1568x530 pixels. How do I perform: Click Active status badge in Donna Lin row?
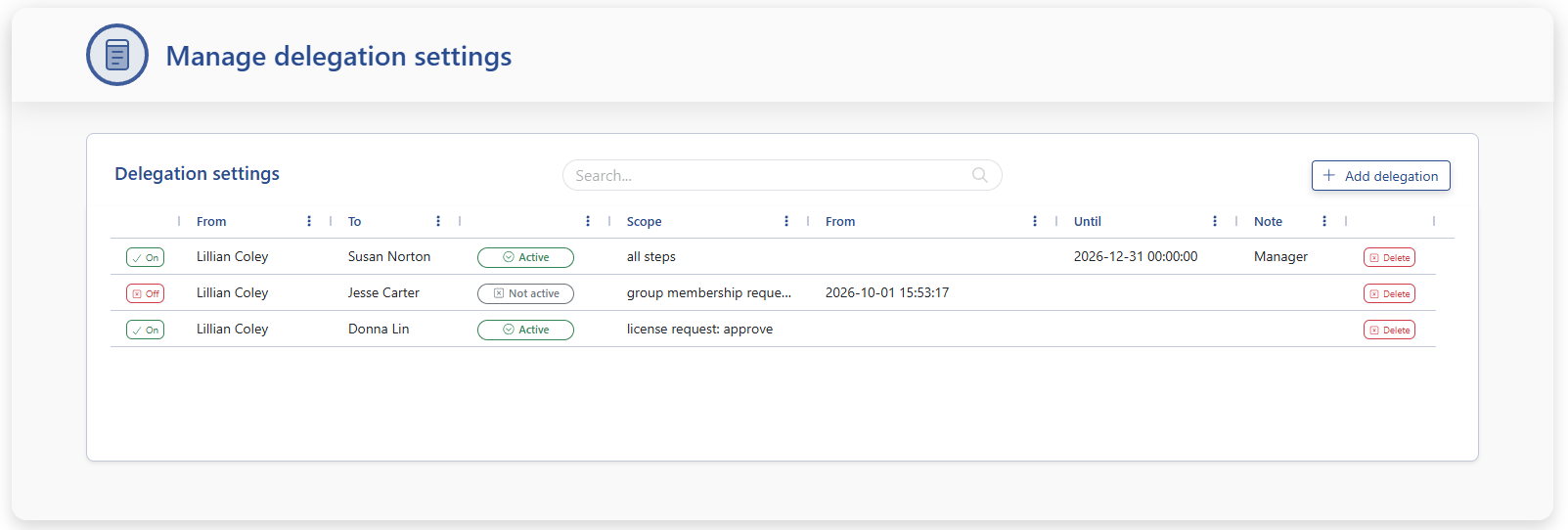tap(525, 330)
